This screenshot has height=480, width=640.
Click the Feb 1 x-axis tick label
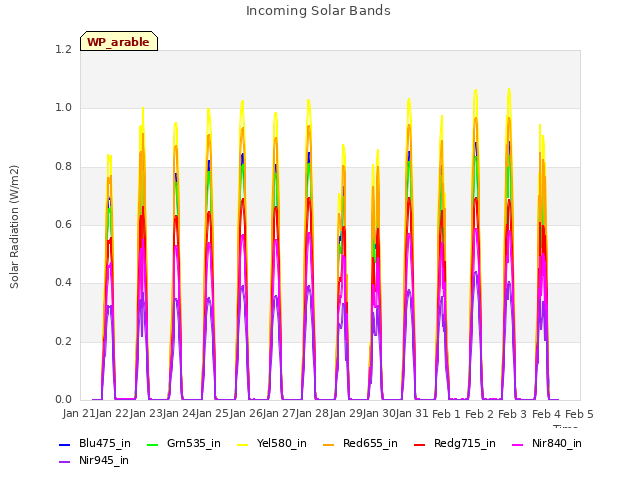pos(446,414)
